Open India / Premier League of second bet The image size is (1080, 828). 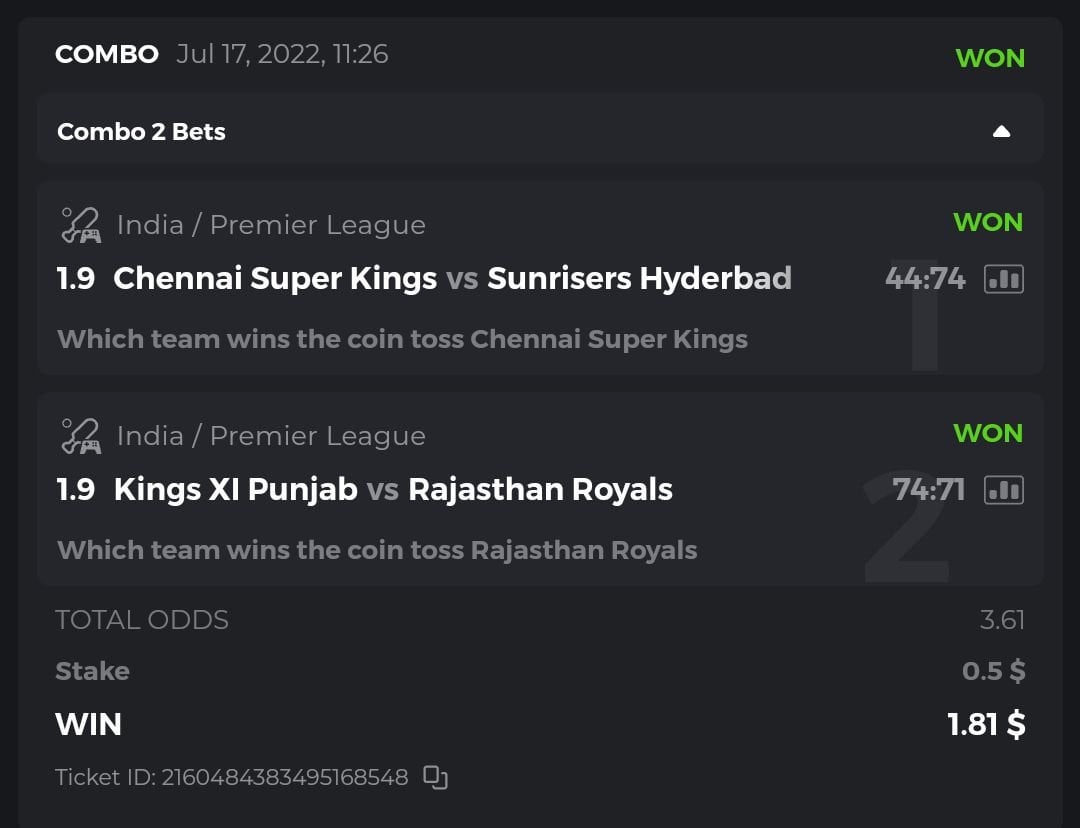271,436
